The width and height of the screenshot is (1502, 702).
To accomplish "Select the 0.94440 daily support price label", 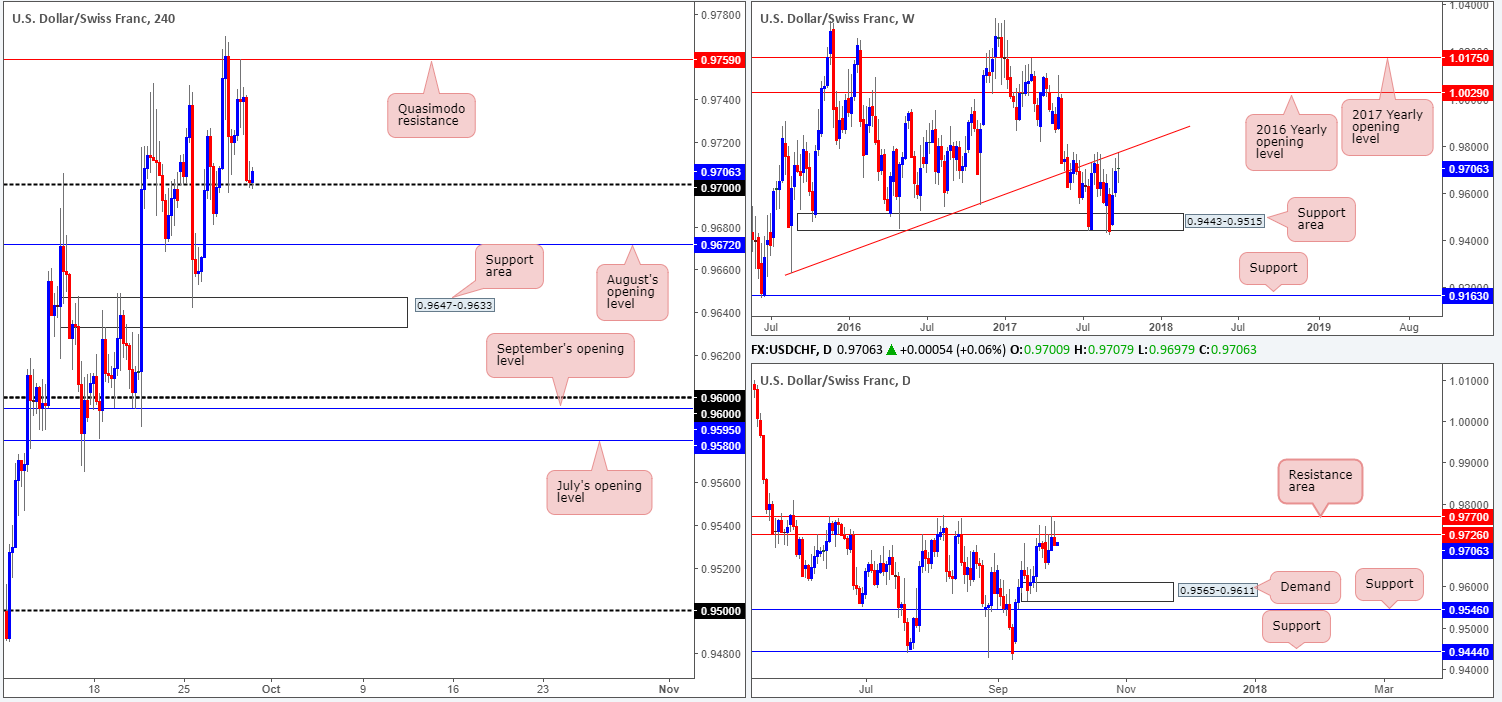I will click(1467, 651).
